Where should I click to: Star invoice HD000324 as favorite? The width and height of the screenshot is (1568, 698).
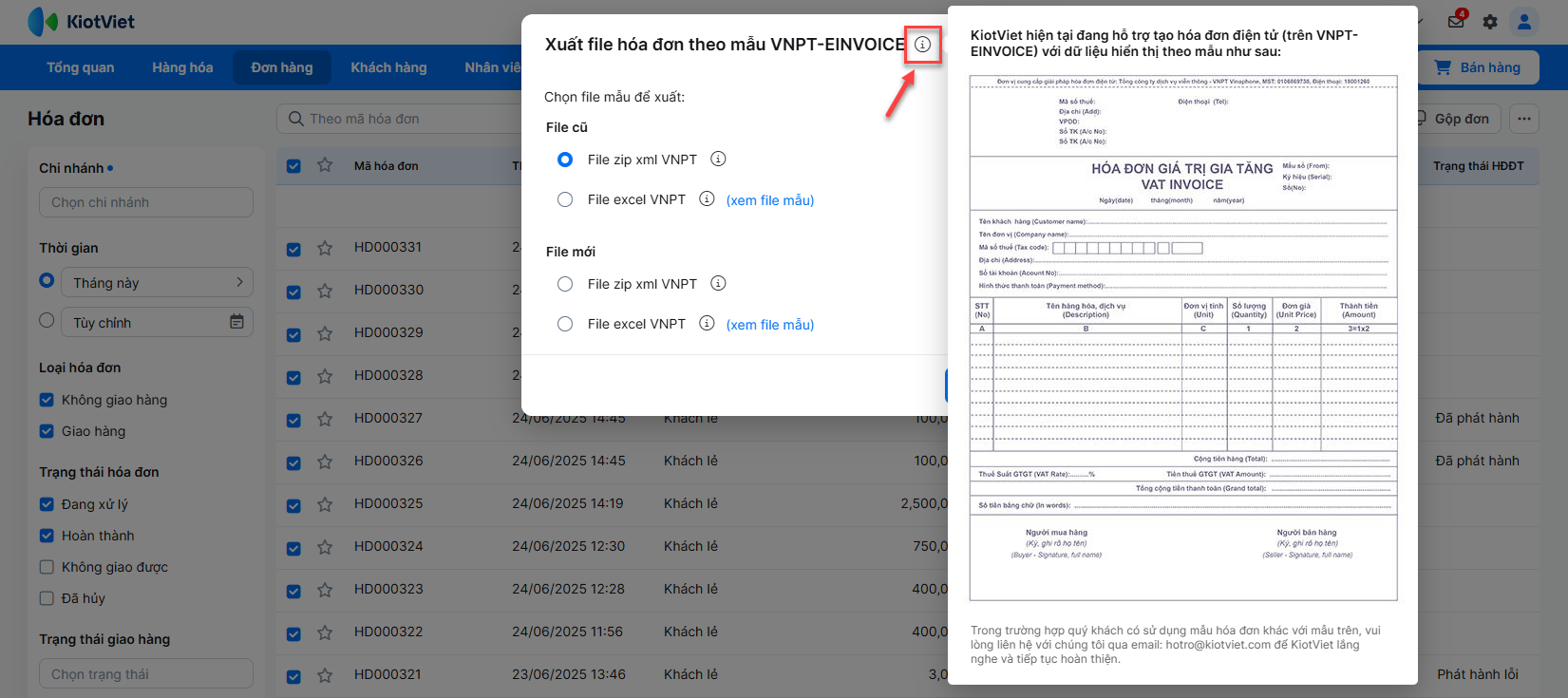[x=325, y=547]
